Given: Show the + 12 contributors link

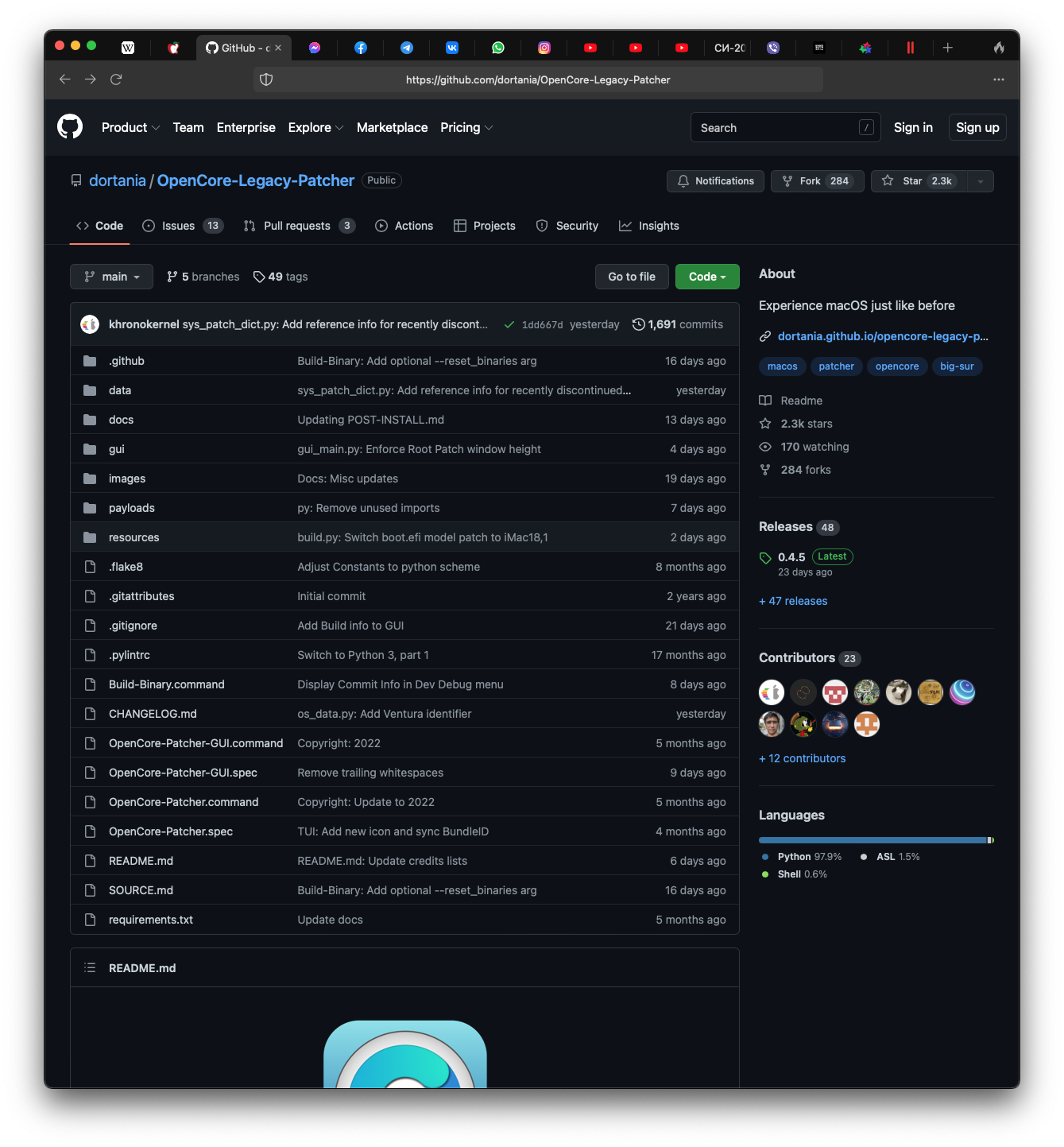Looking at the screenshot, I should coord(803,758).
